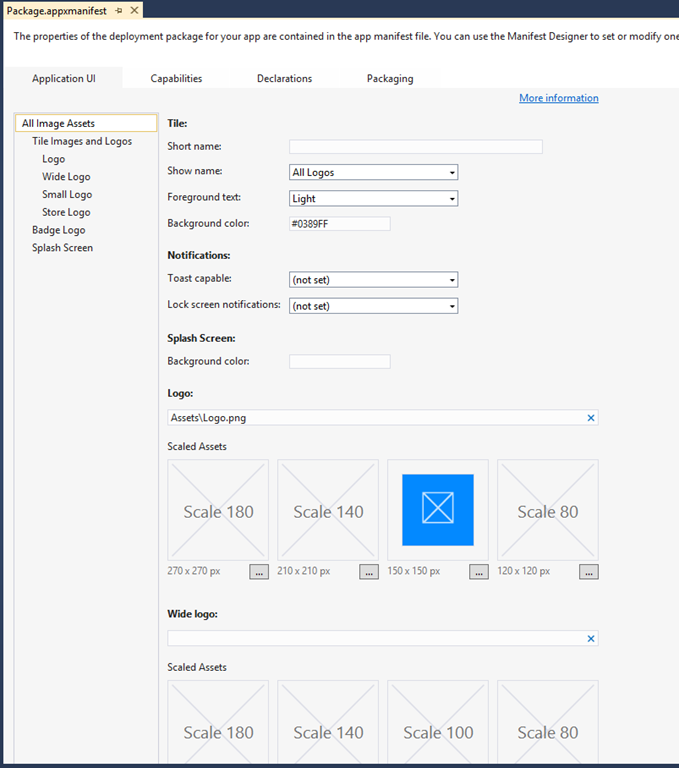Select Badge Logo in the assets list
Screen dimensions: 679x768
58,230
